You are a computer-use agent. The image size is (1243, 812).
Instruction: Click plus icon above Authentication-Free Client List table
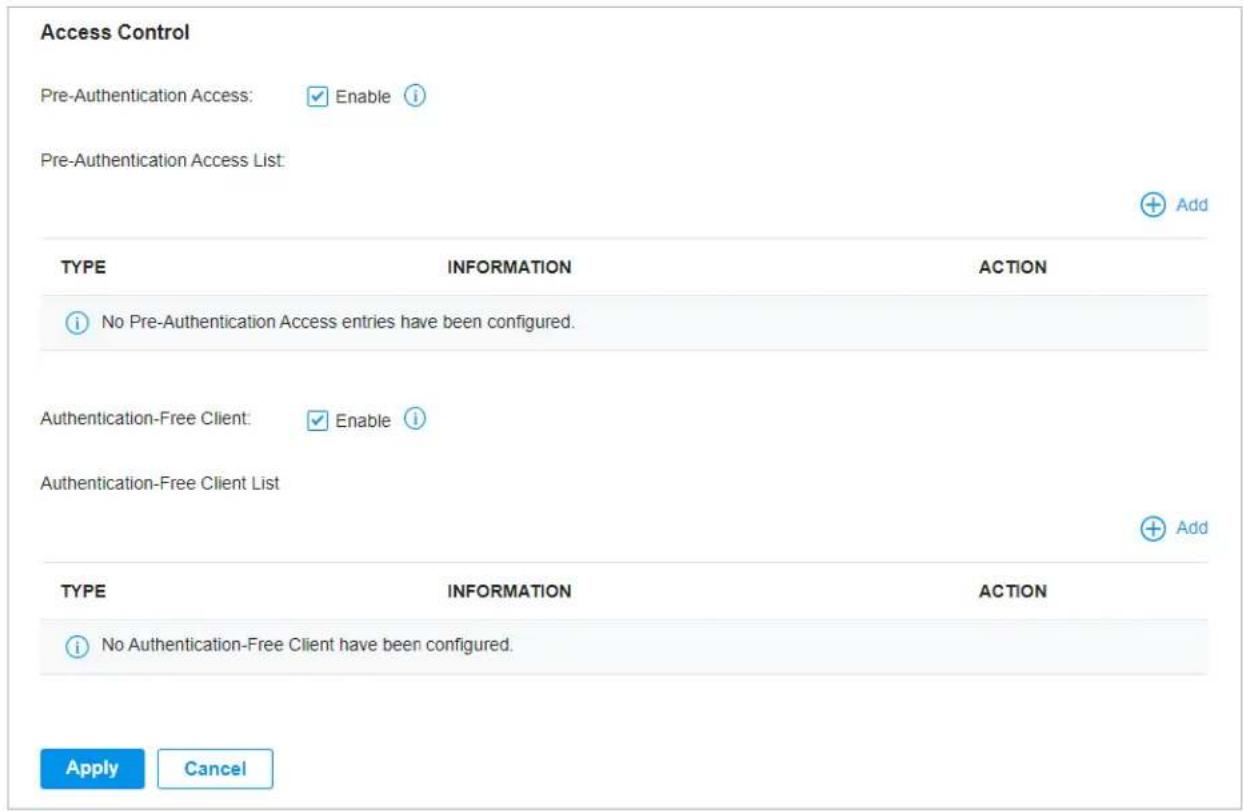(1154, 528)
